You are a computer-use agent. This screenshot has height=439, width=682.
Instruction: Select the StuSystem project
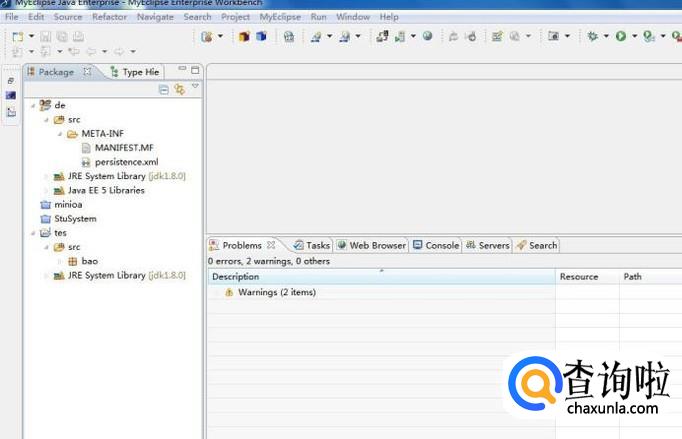click(x=75, y=218)
